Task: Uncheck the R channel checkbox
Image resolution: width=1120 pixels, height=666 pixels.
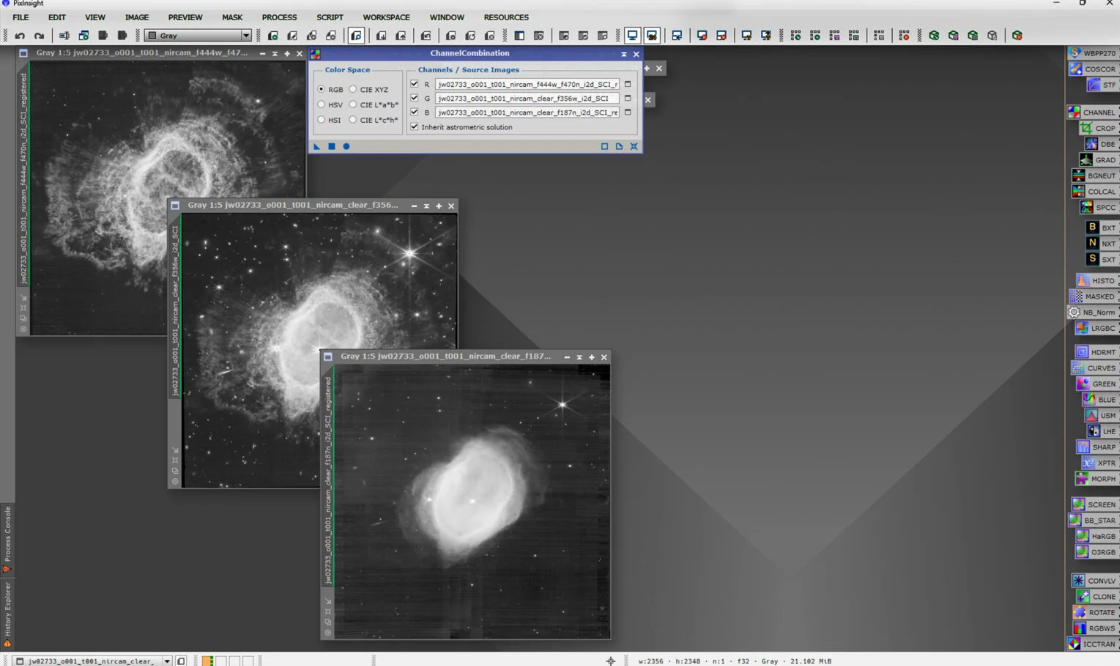Action: (x=415, y=85)
